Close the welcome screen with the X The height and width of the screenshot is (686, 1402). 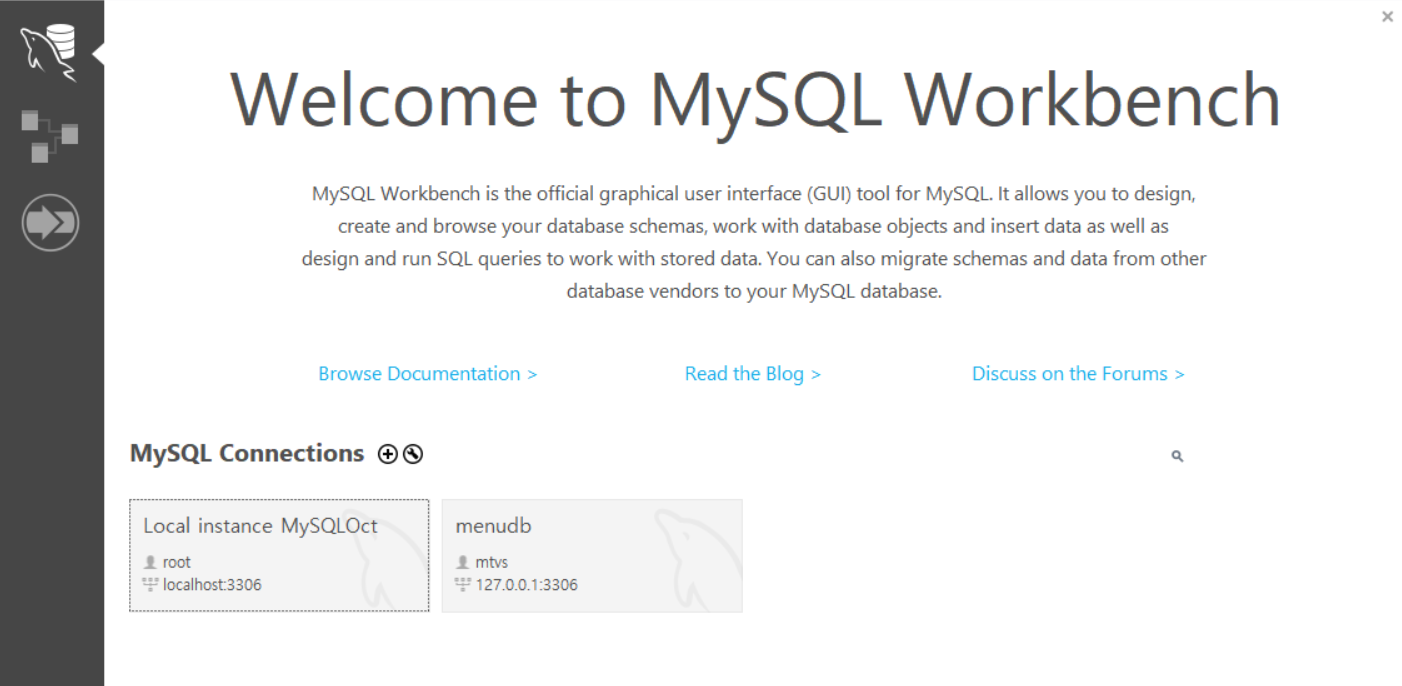(x=1387, y=16)
